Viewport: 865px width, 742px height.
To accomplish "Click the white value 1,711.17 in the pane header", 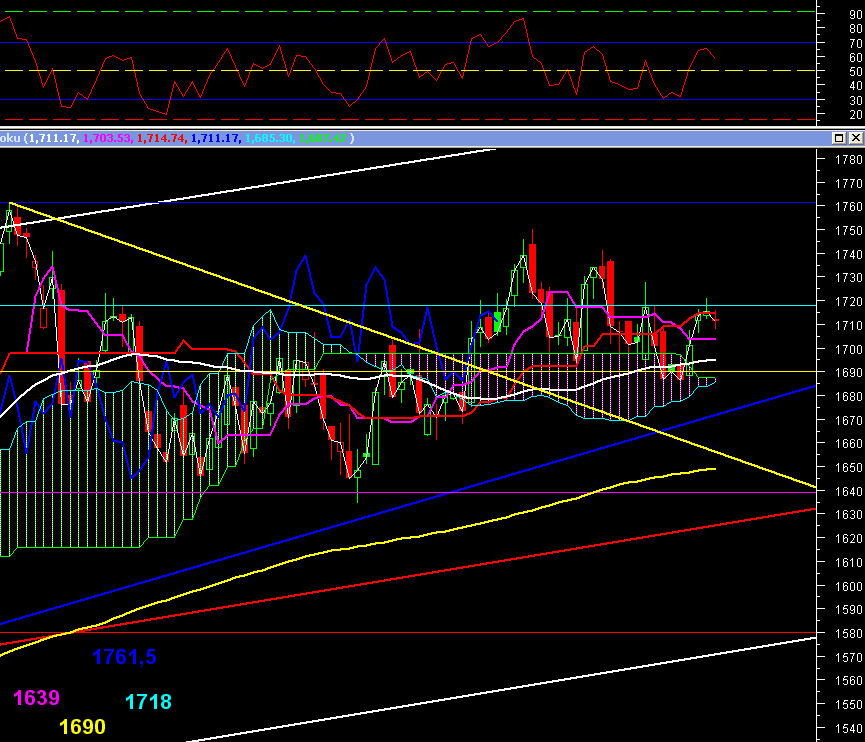I will (53, 138).
